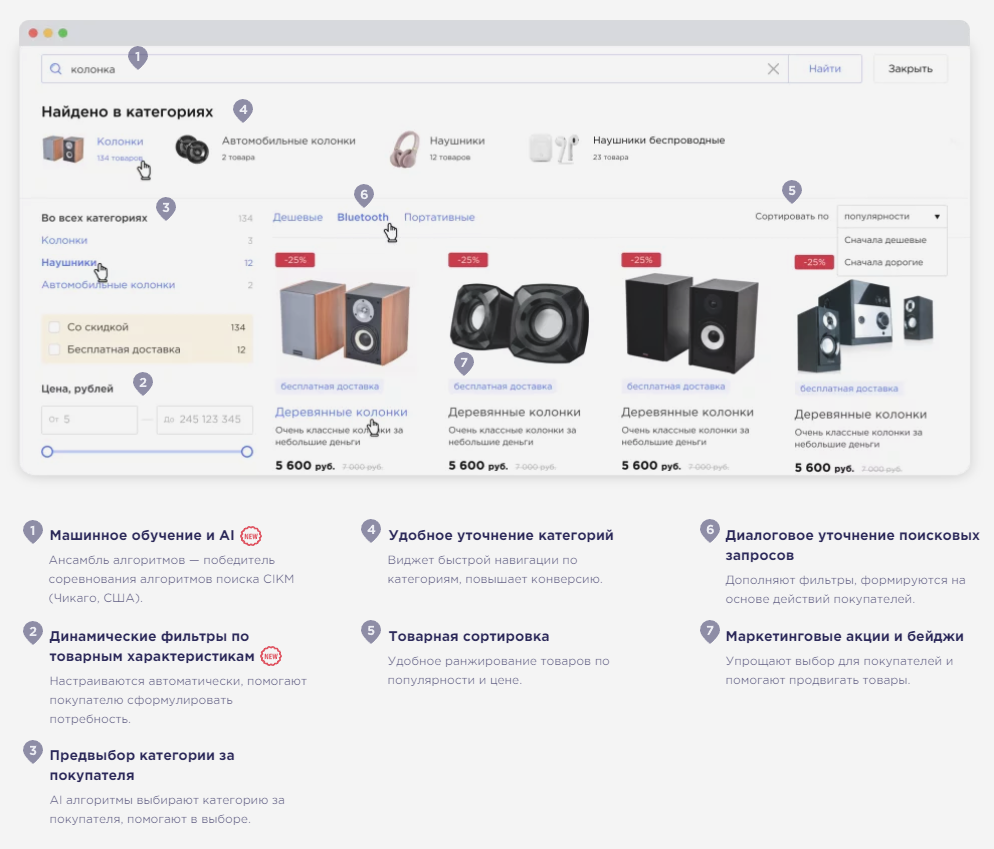This screenshot has height=849, width=994.
Task: Select the Наушники found-category label
Action: pyautogui.click(x=457, y=141)
